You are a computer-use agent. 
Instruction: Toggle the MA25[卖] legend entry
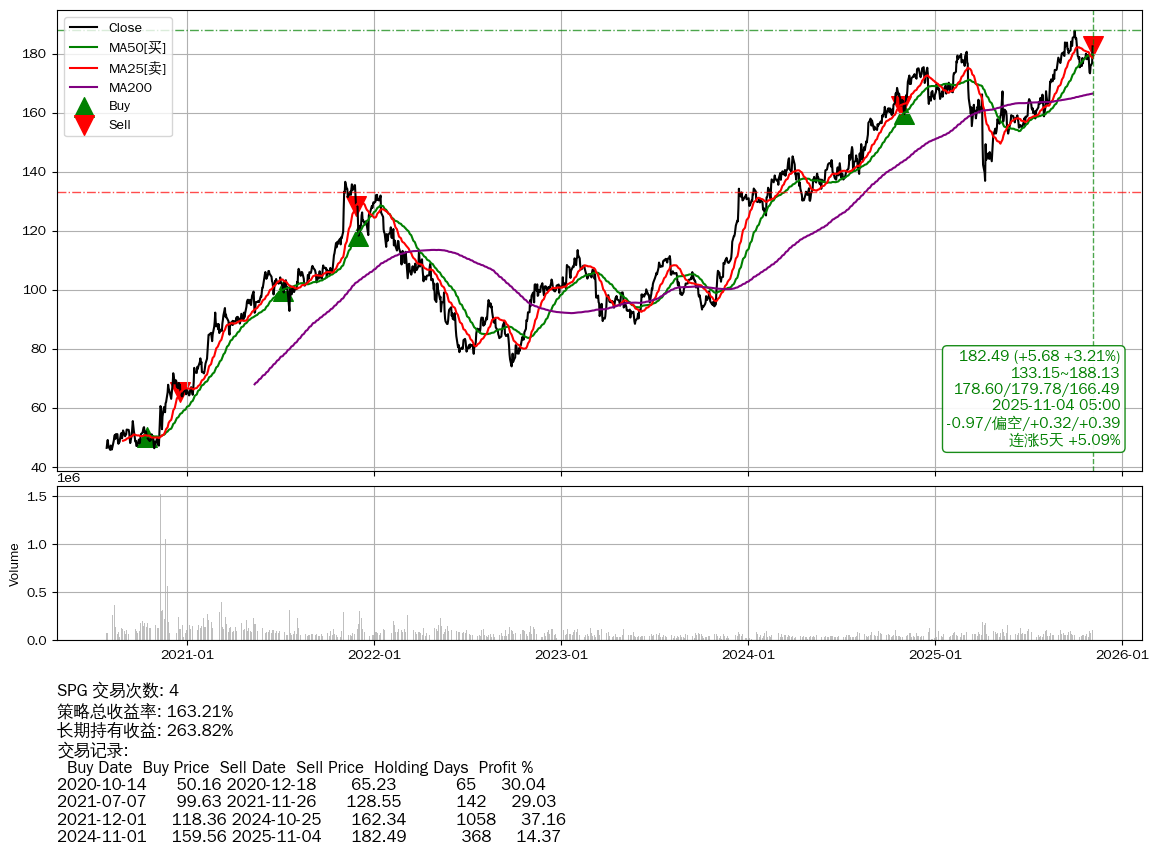(x=137, y=68)
